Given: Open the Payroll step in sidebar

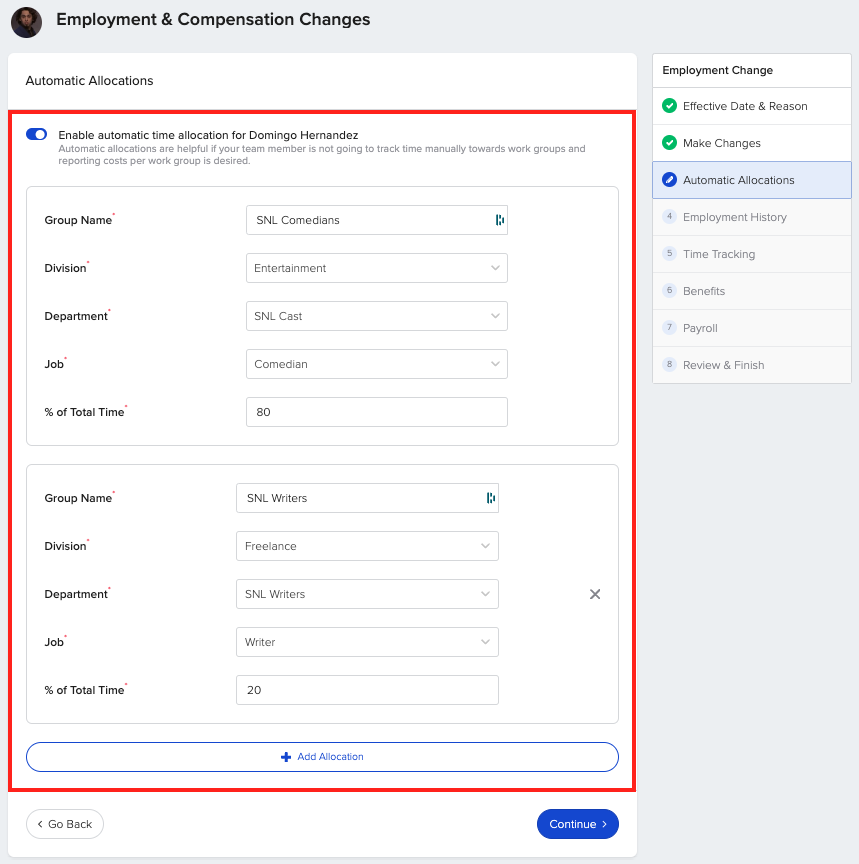Looking at the screenshot, I should (x=700, y=328).
